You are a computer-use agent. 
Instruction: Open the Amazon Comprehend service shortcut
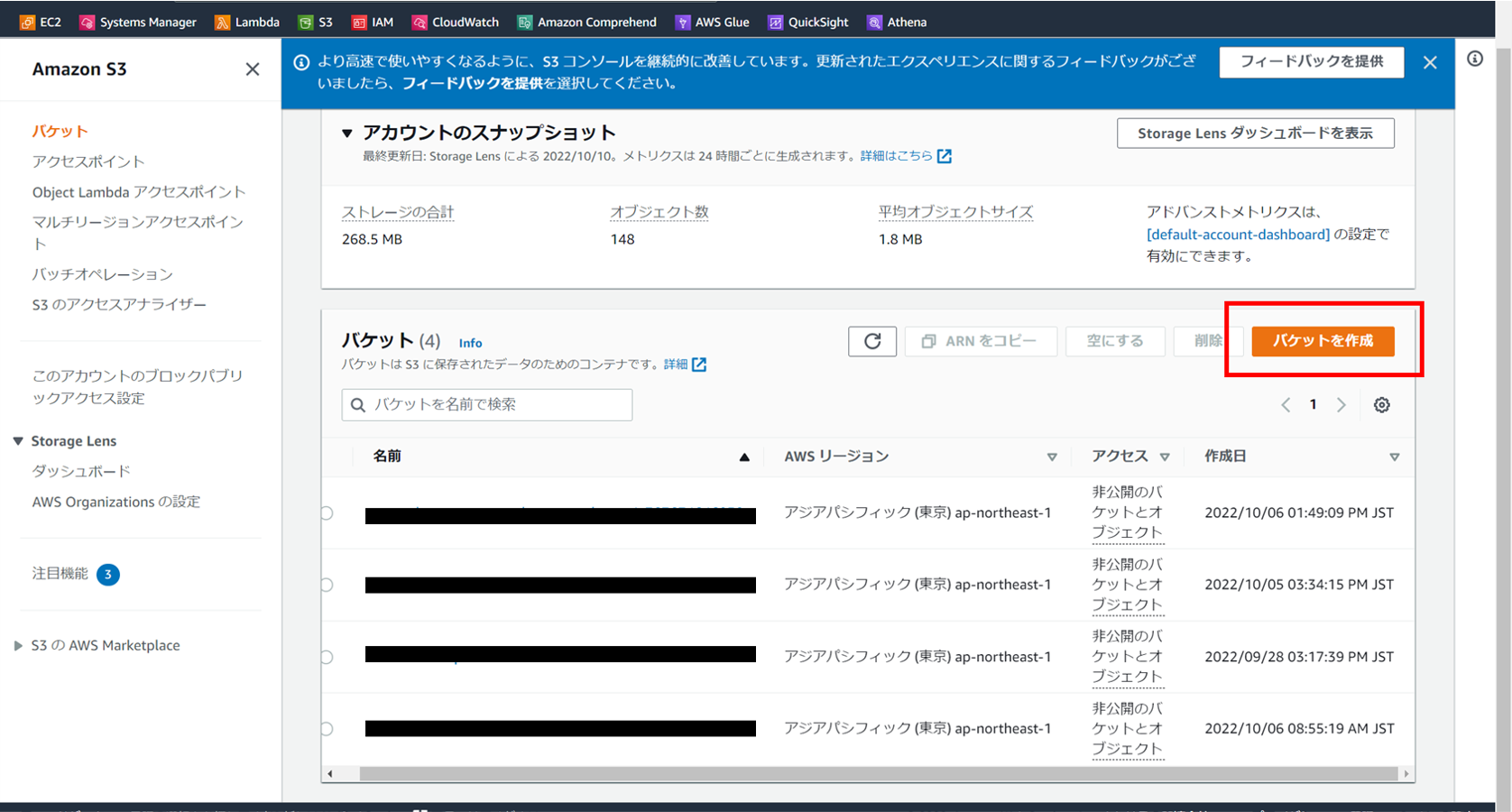[x=586, y=22]
